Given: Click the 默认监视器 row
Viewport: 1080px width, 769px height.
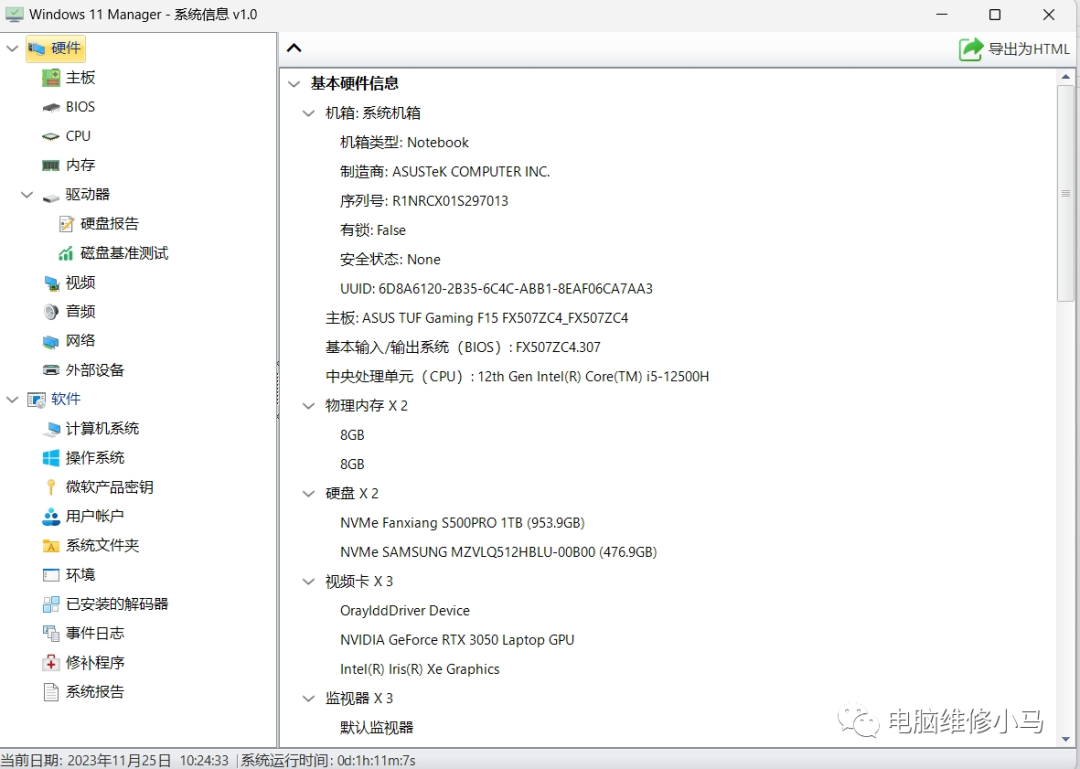Looking at the screenshot, I should pyautogui.click(x=377, y=728).
